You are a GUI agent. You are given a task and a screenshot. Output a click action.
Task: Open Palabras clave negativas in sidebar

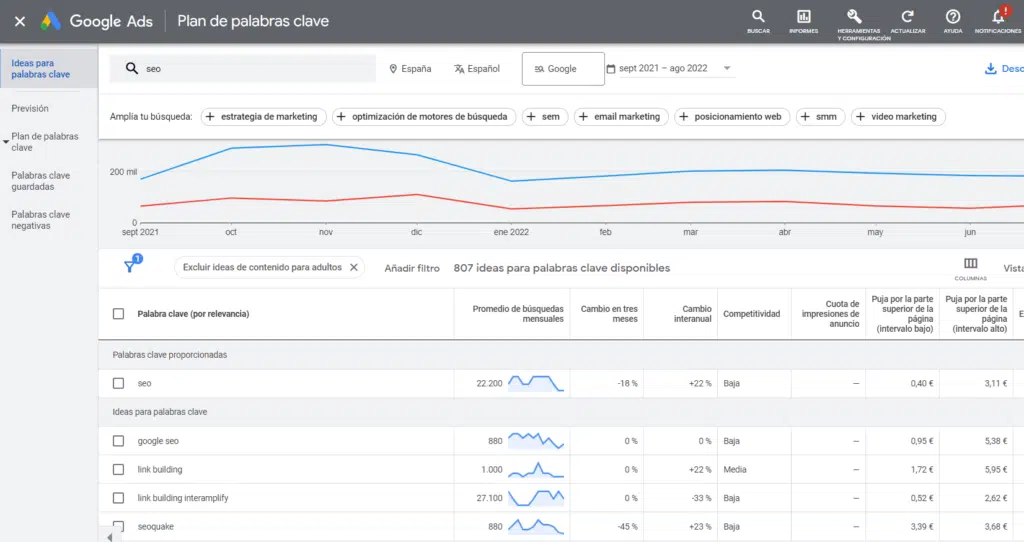(x=40, y=220)
